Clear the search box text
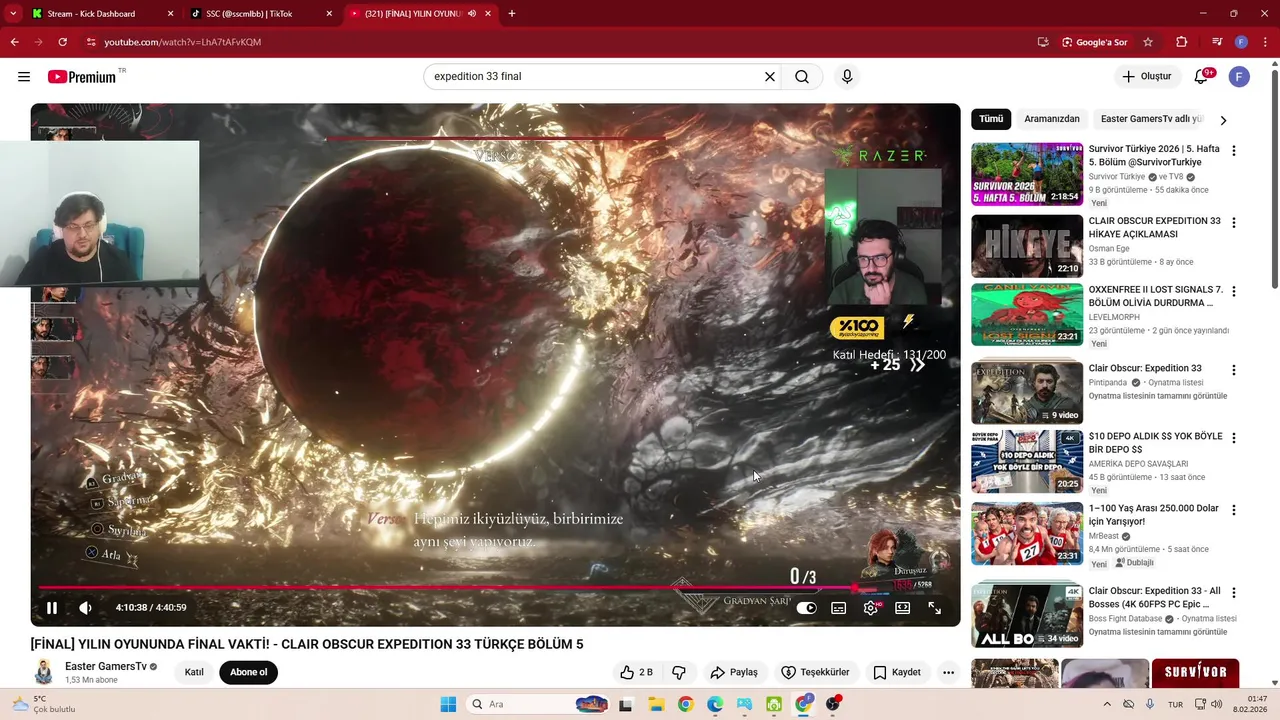The height and width of the screenshot is (720, 1280). [770, 77]
